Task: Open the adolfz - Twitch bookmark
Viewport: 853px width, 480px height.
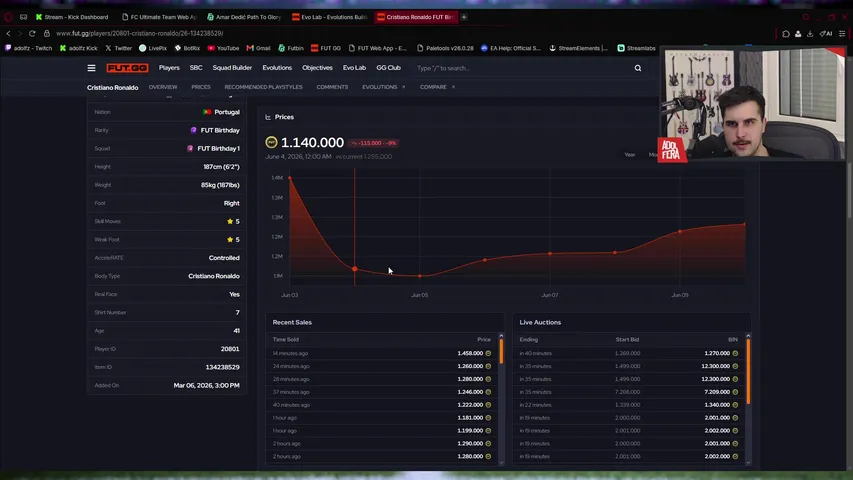Action: coord(28,48)
